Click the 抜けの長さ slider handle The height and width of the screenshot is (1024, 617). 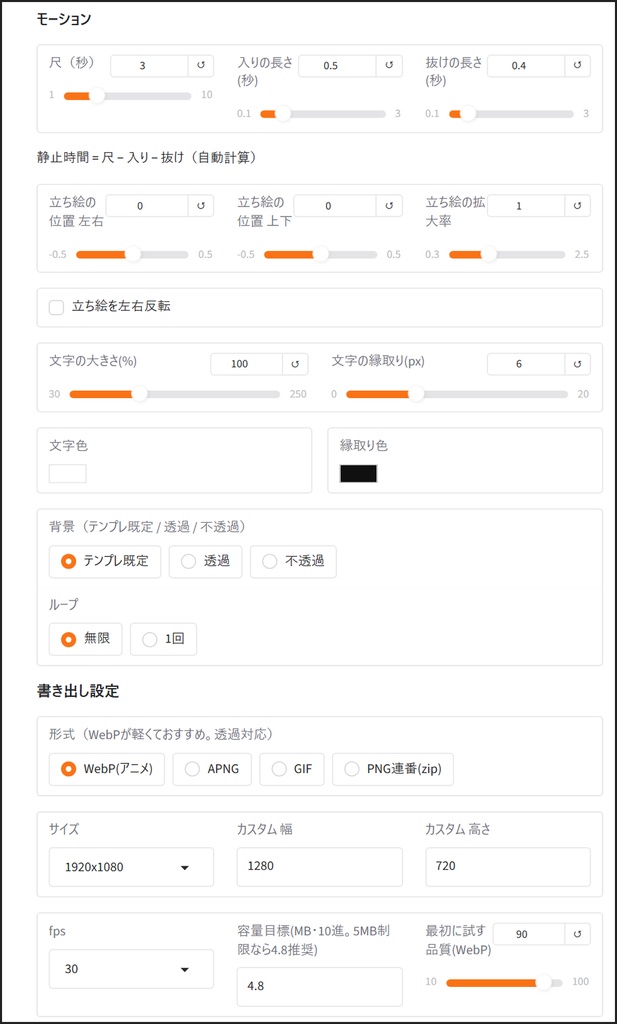click(x=469, y=114)
